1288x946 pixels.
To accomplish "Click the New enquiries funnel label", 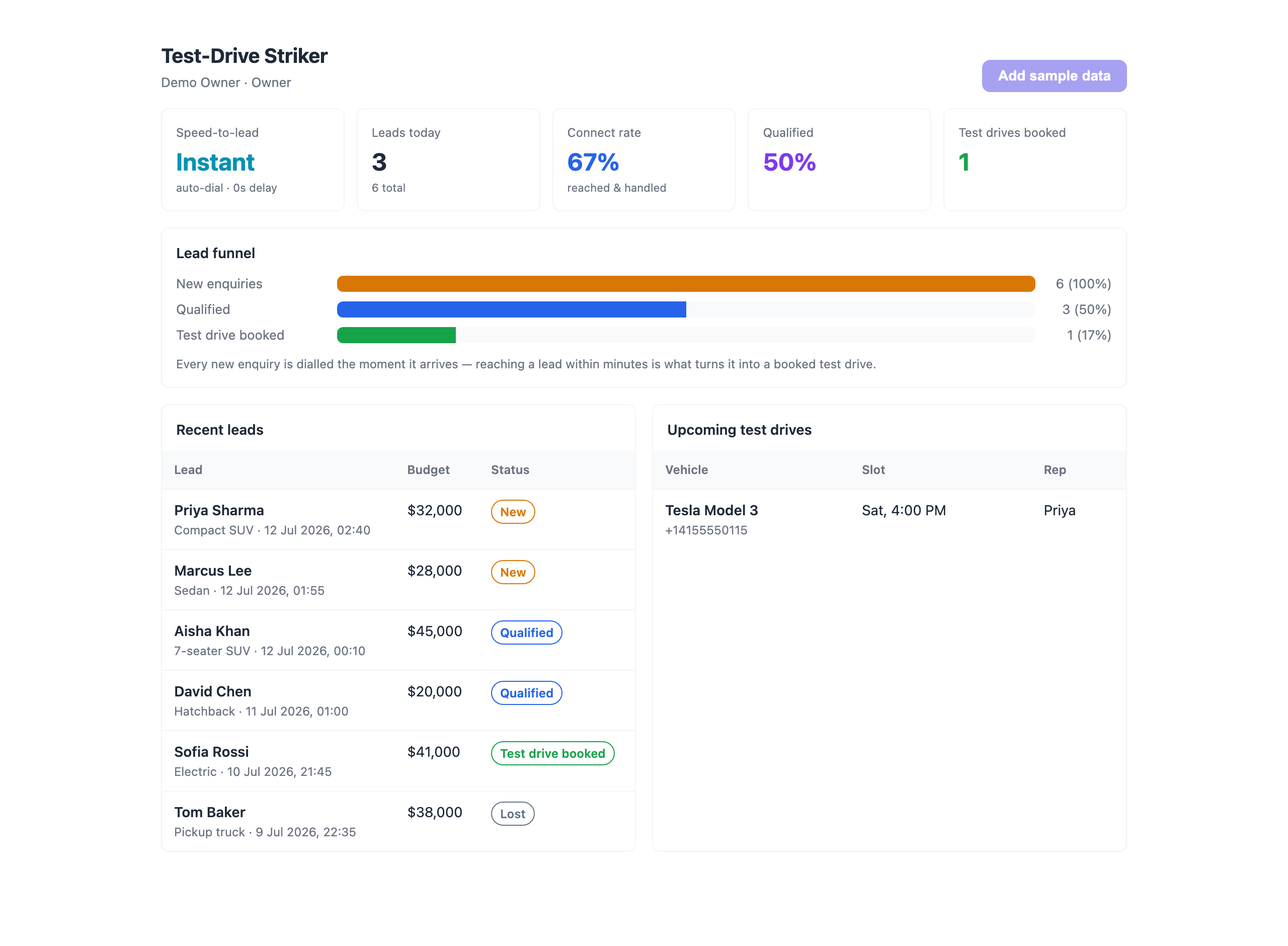I will point(219,283).
